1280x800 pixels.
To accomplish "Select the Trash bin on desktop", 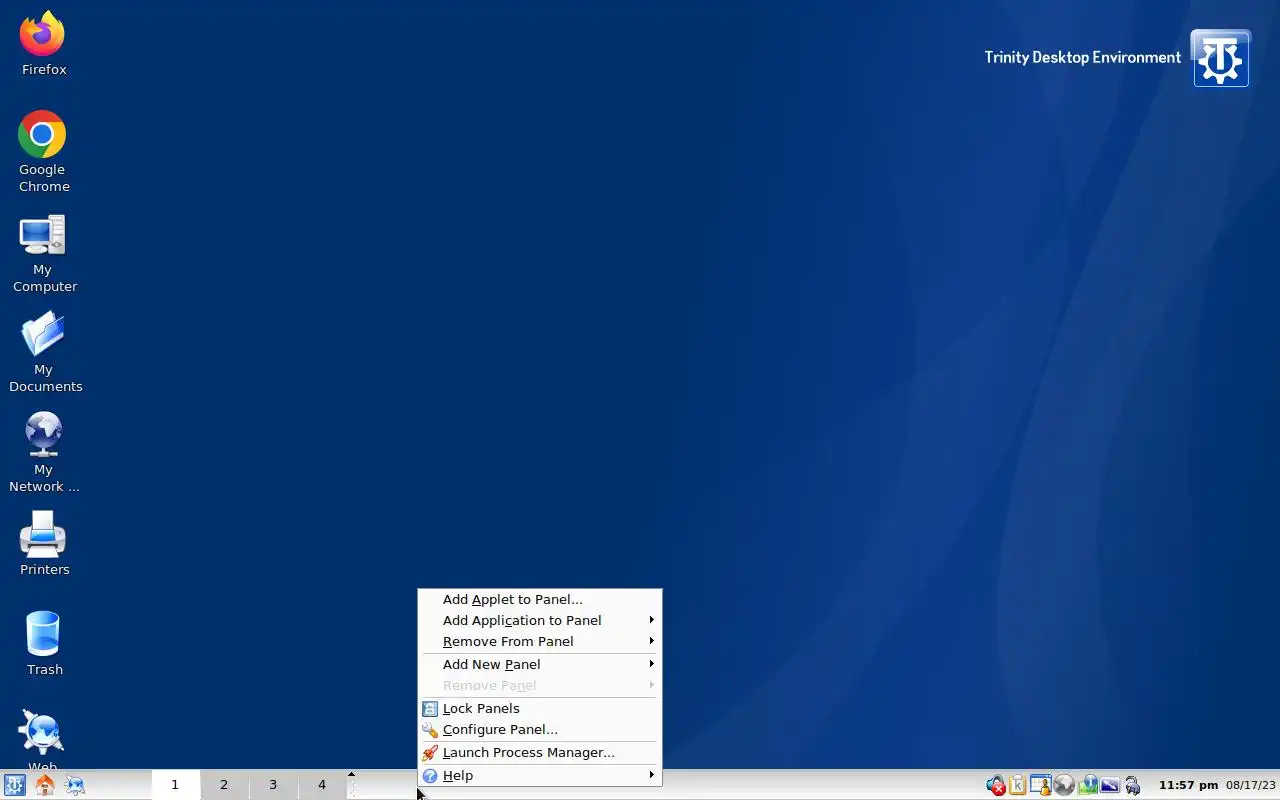I will pyautogui.click(x=44, y=643).
